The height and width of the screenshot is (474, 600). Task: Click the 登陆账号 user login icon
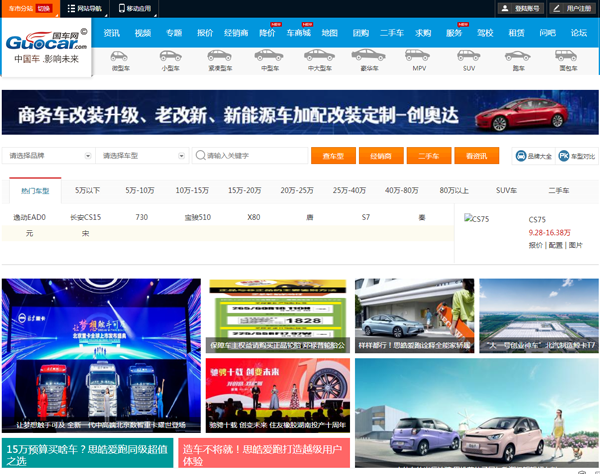point(505,8)
